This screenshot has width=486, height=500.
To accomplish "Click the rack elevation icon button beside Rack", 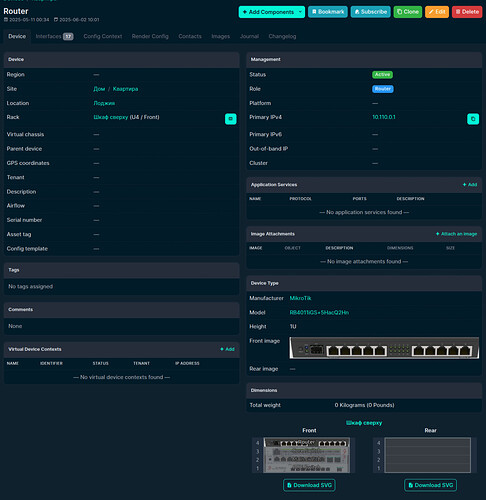I will [x=230, y=119].
